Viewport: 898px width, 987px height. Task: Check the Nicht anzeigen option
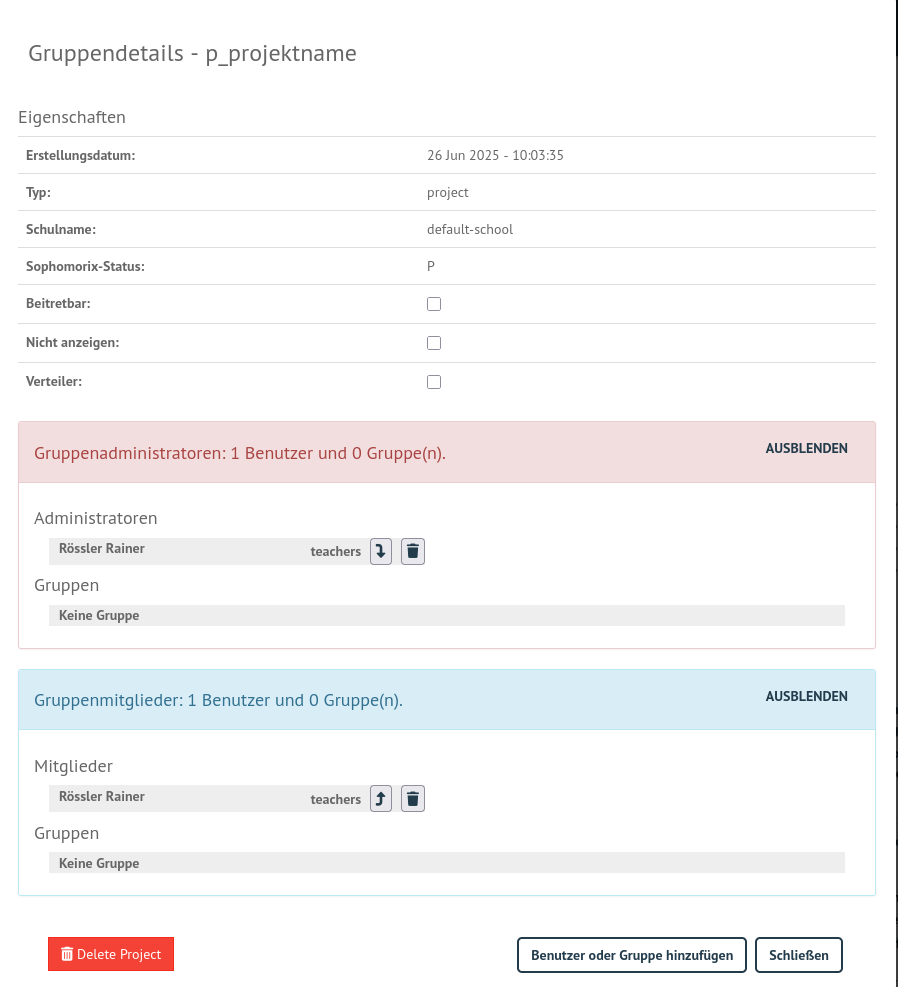point(434,343)
